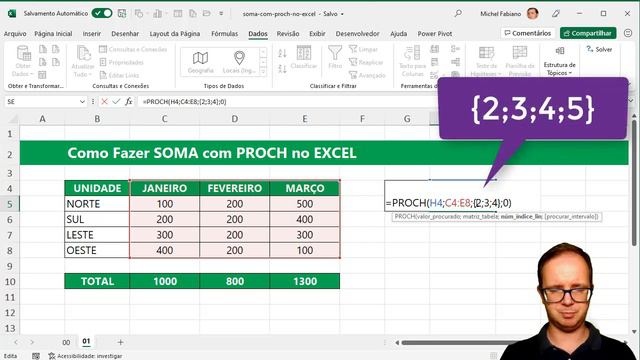Click the macro record icon in status bar

pos(36,356)
